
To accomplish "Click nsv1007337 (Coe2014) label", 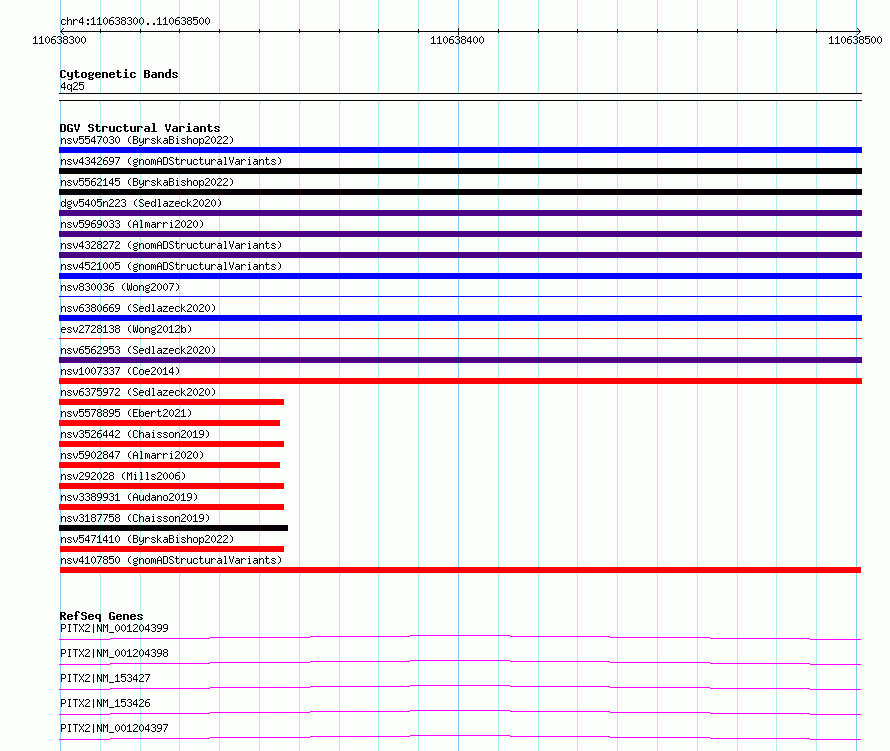I will pos(120,371).
